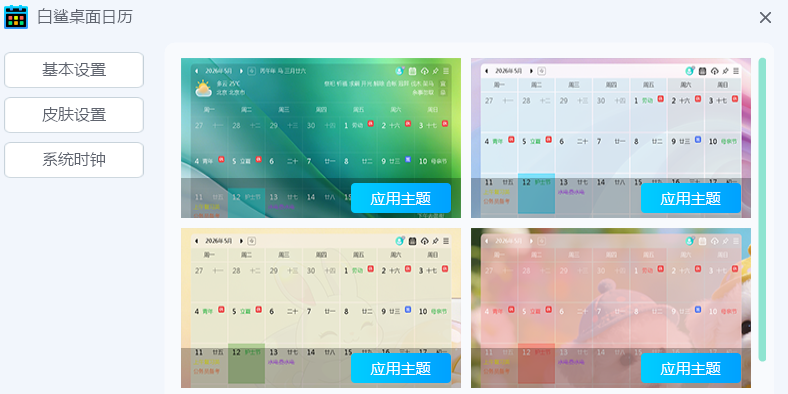The height and width of the screenshot is (394, 788).
Task: Apply the pastel purple swirl theme
Action: click(x=691, y=198)
